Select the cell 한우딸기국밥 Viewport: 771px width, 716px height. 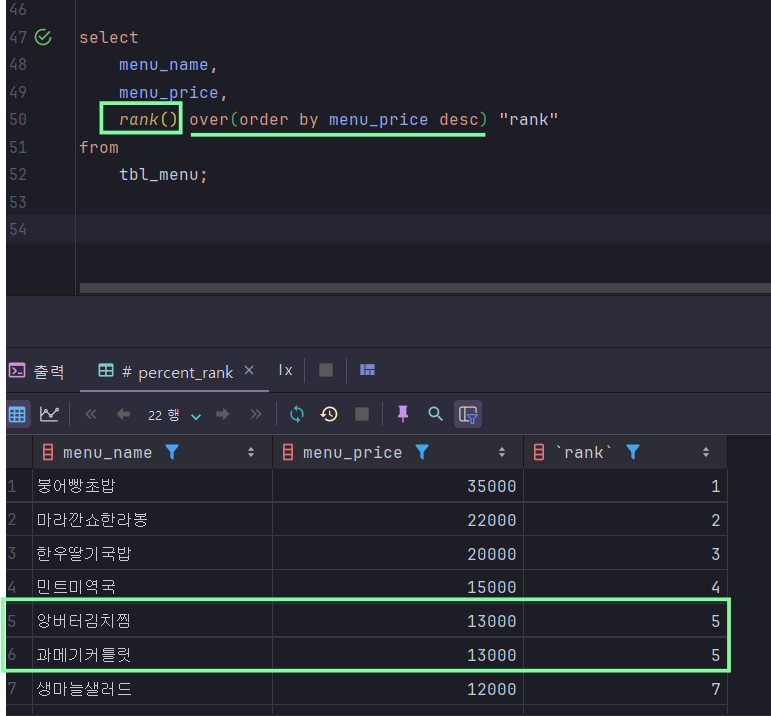coord(152,554)
